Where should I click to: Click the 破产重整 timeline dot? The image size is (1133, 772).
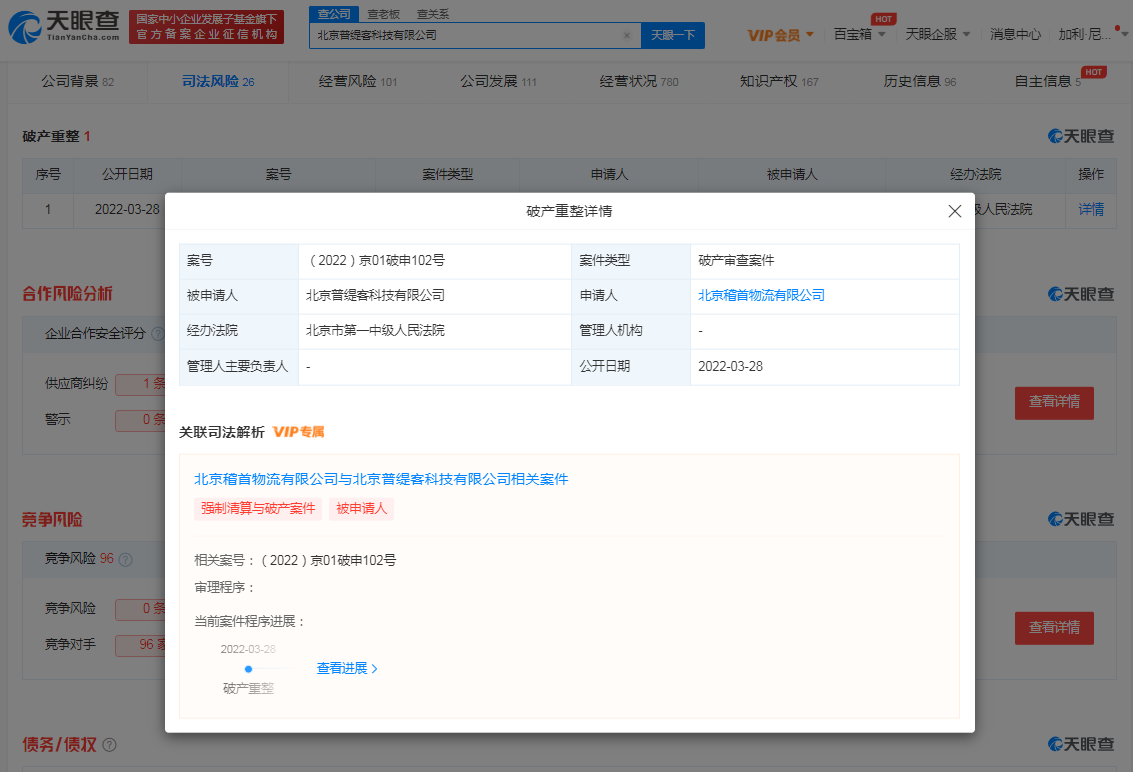(x=249, y=669)
